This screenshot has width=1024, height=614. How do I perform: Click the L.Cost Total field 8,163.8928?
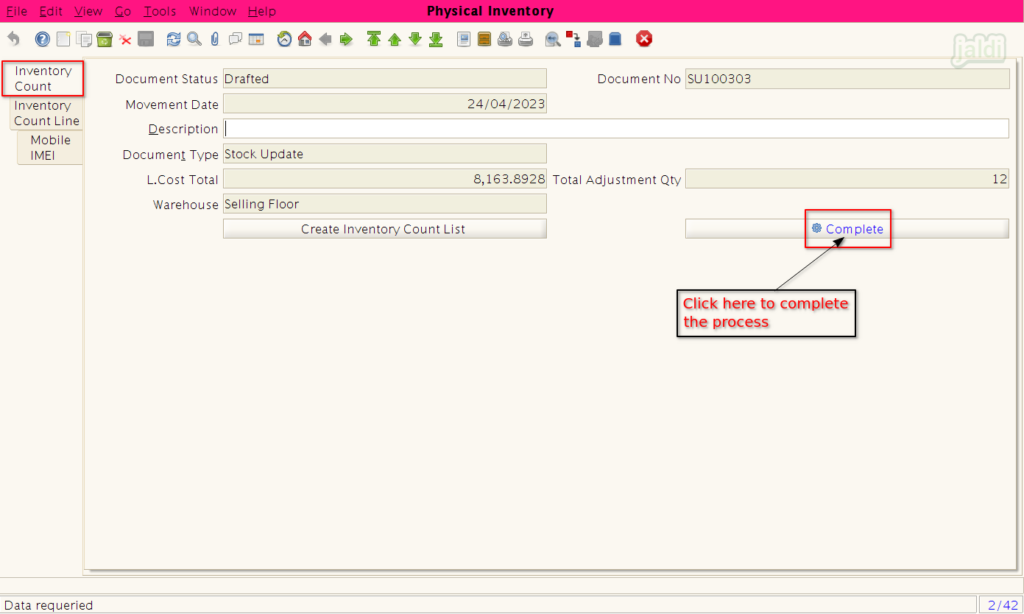pyautogui.click(x=385, y=179)
